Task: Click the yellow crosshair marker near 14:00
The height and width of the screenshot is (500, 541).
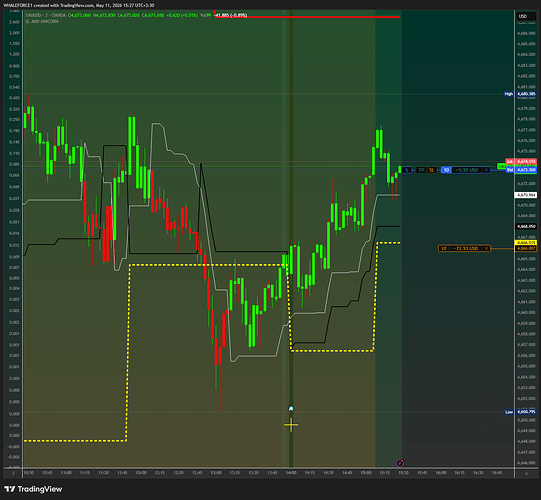Action: (x=291, y=425)
